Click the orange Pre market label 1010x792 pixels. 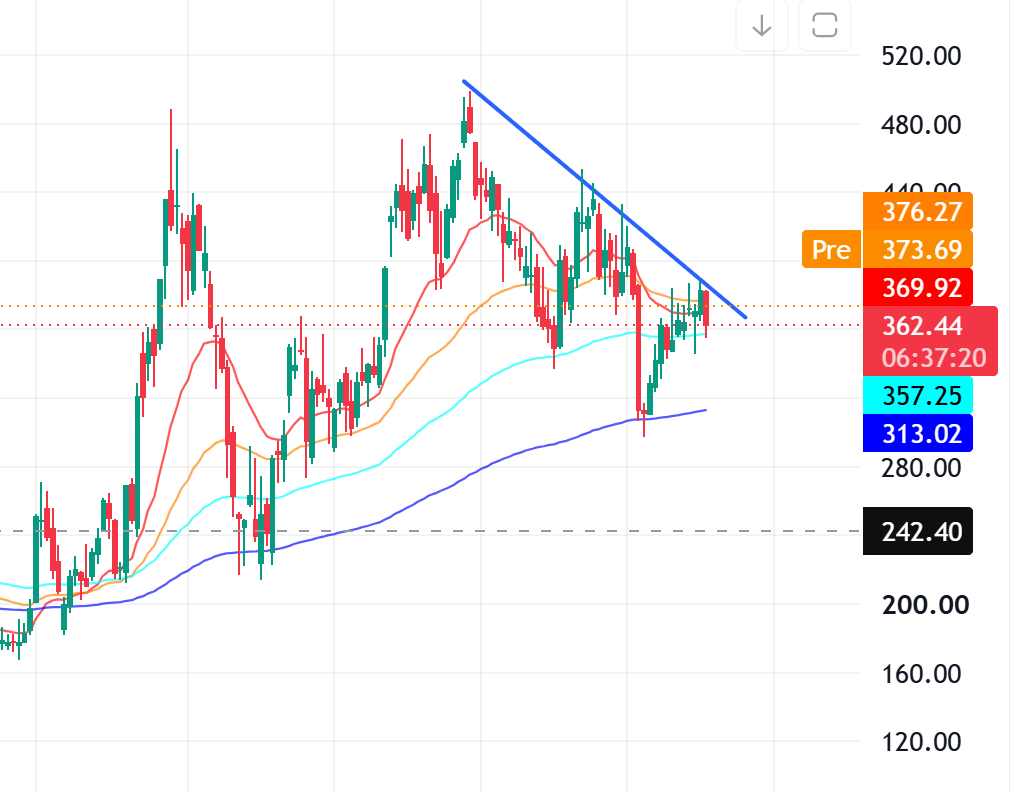click(831, 249)
